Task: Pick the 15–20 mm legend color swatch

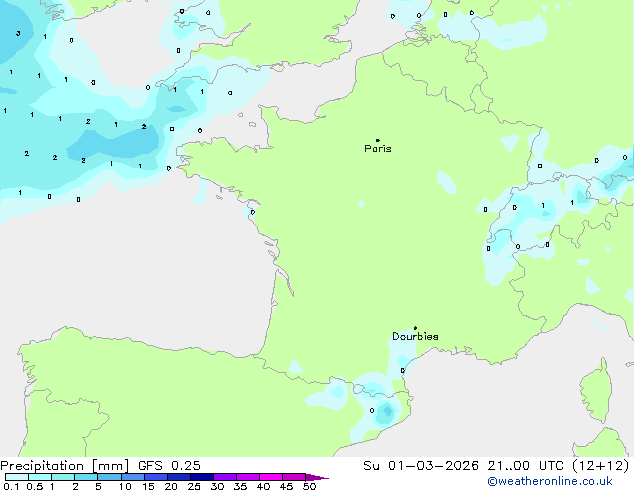Action: 155,477
